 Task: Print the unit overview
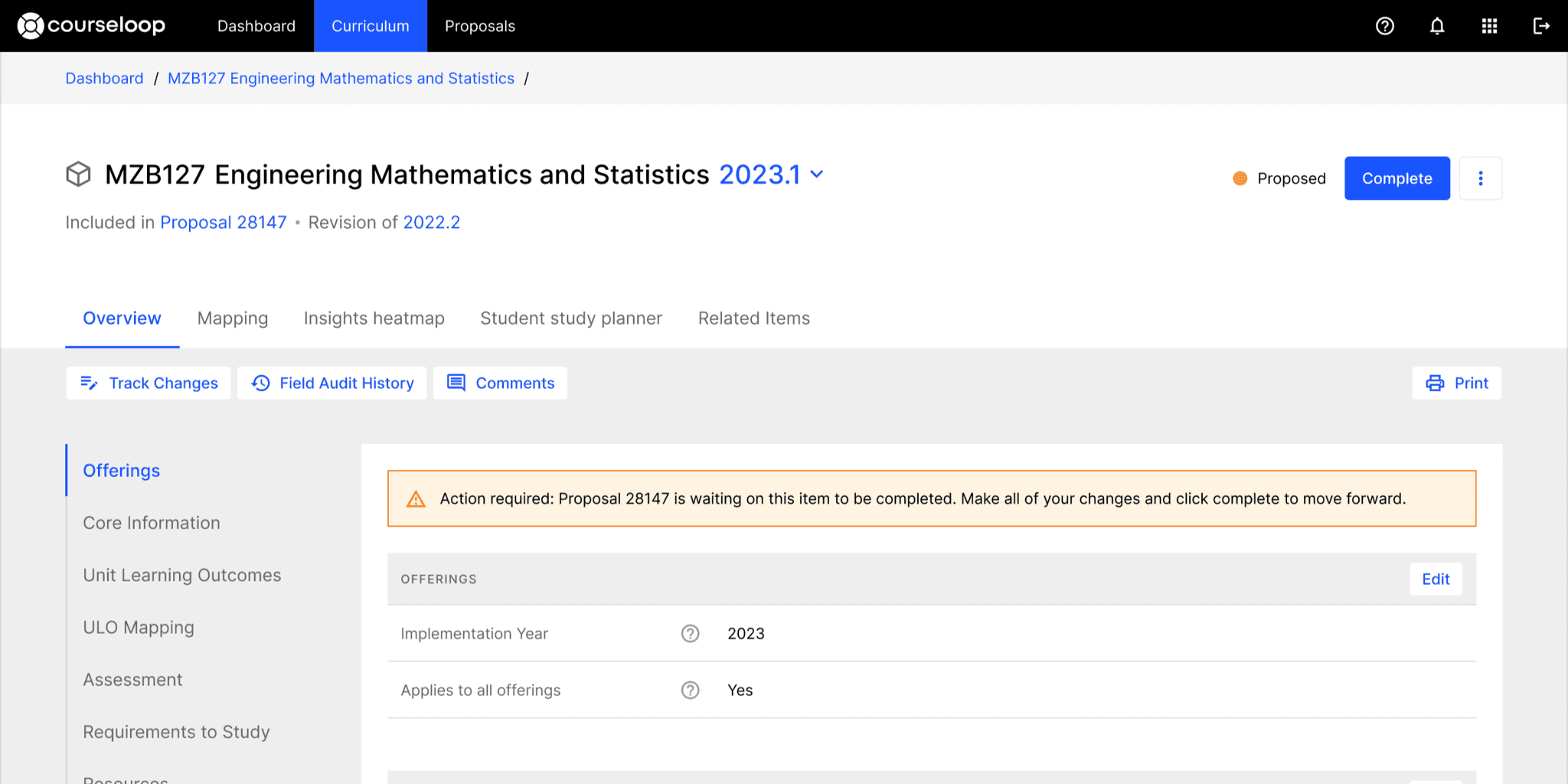(1456, 383)
